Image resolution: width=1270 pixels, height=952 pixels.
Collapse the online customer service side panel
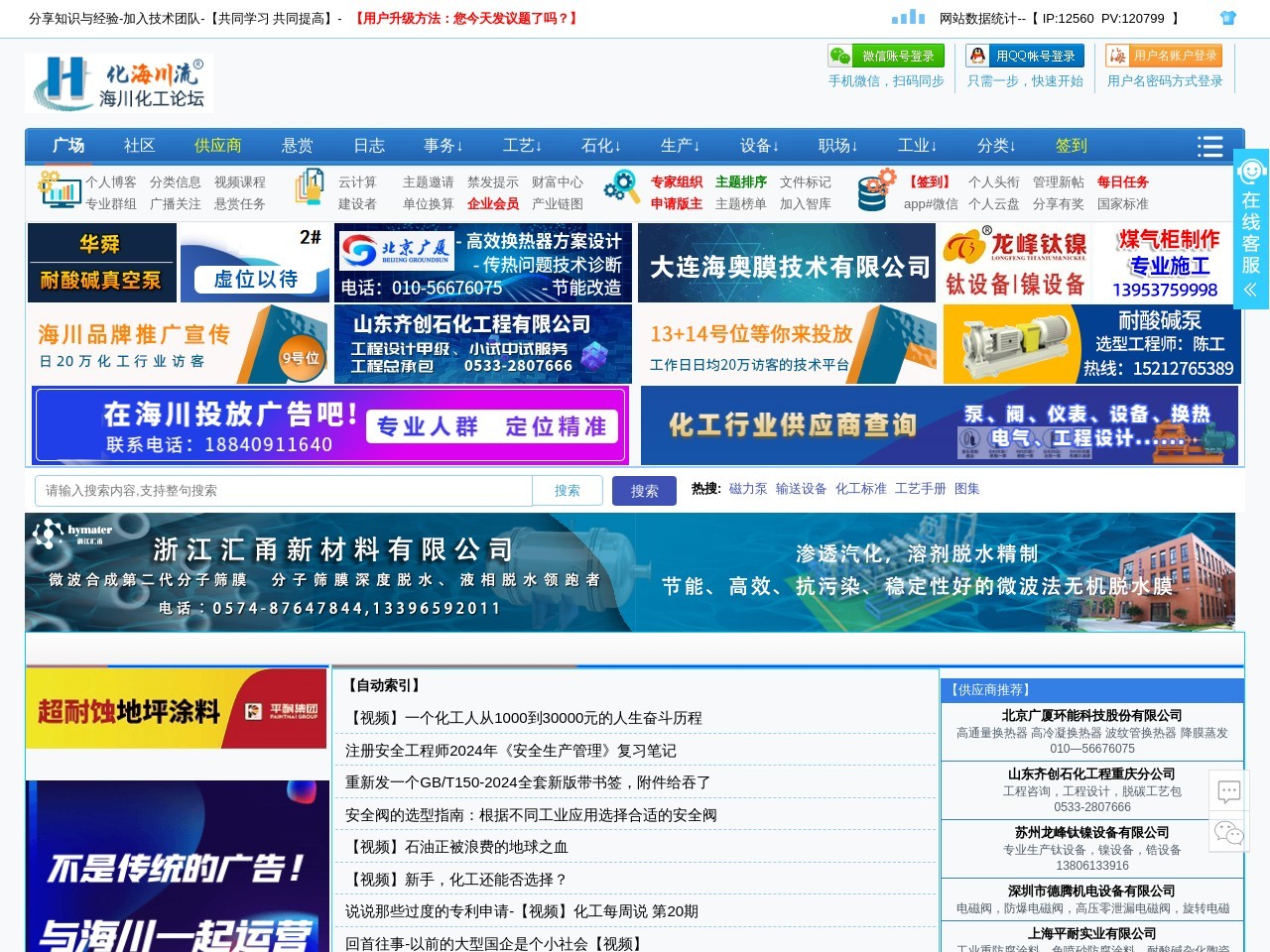[x=1251, y=290]
